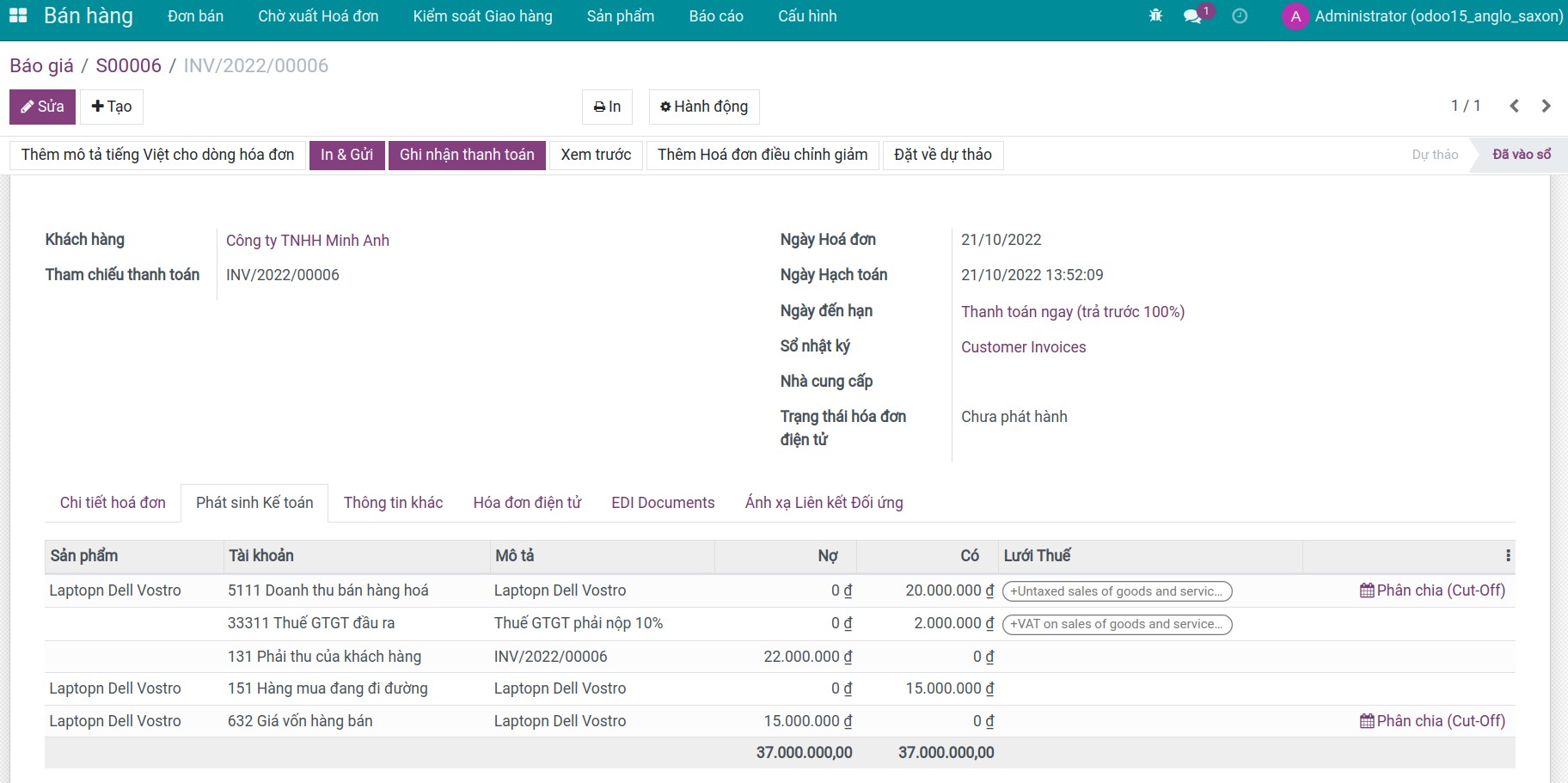Go to next record arrow
The width and height of the screenshot is (1568, 783).
pos(1546,106)
